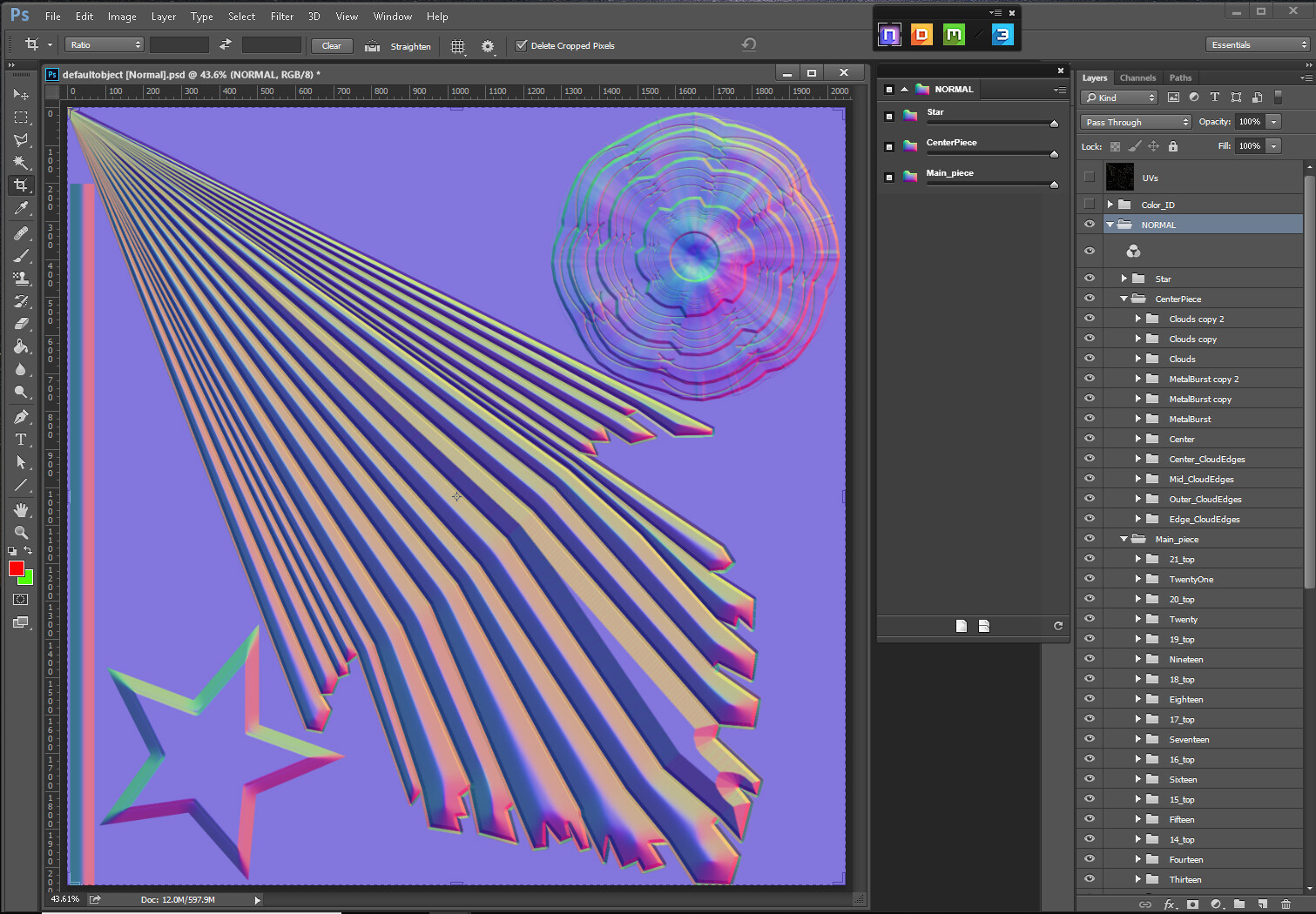This screenshot has width=1316, height=914.
Task: Show the UVs layer
Action: pyautogui.click(x=1089, y=177)
